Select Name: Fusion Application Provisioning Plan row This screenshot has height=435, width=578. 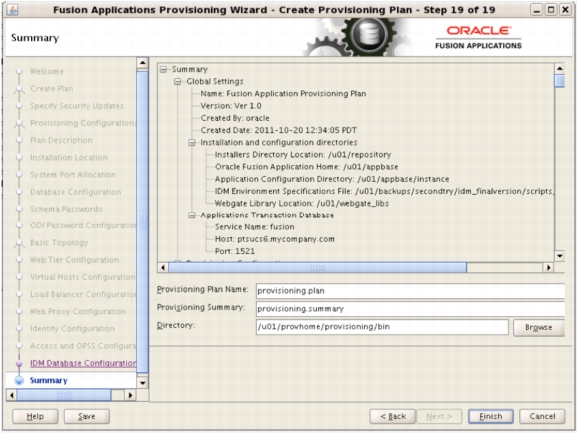click(283, 94)
